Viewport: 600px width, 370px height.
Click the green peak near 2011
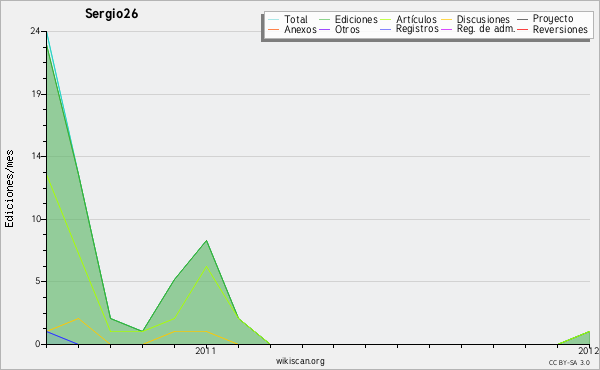[x=207, y=241]
